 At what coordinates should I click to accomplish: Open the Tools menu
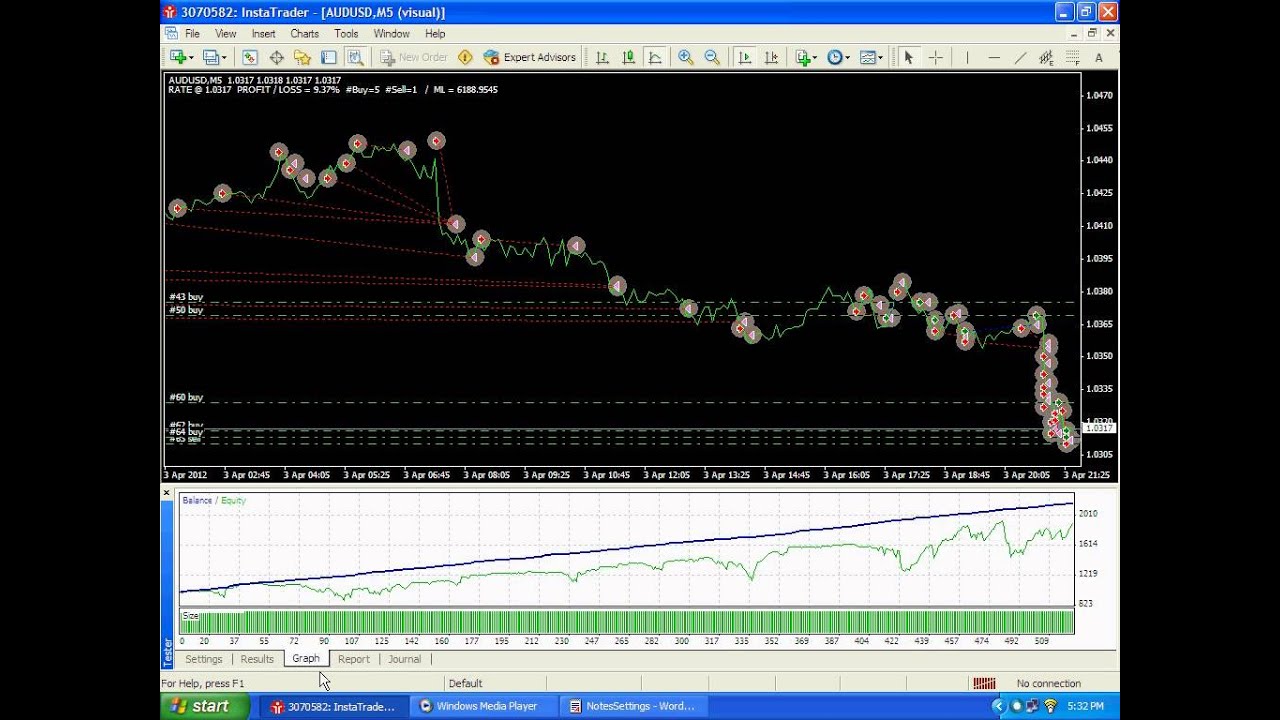coord(346,33)
